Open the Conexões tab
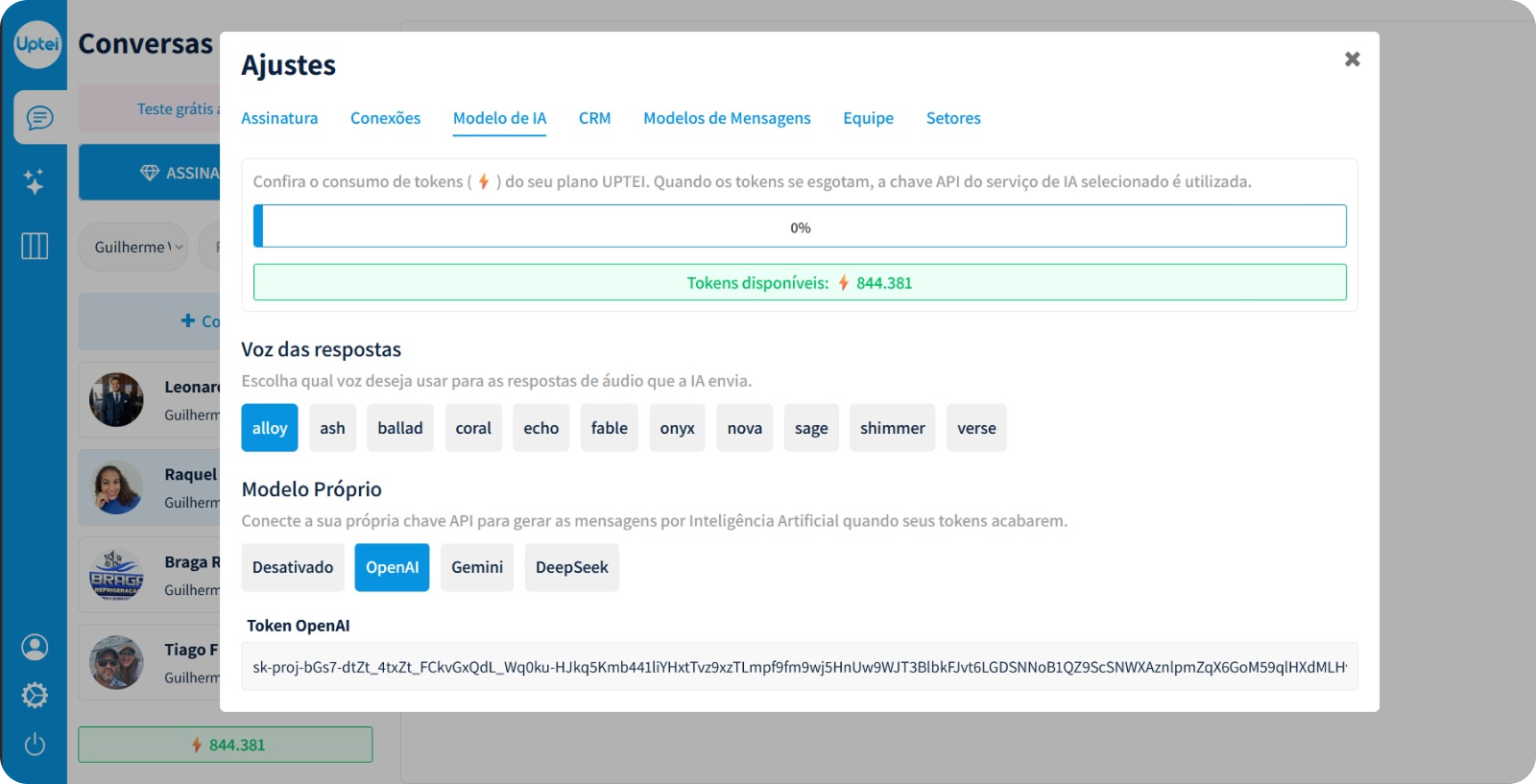This screenshot has height=784, width=1536. (385, 118)
